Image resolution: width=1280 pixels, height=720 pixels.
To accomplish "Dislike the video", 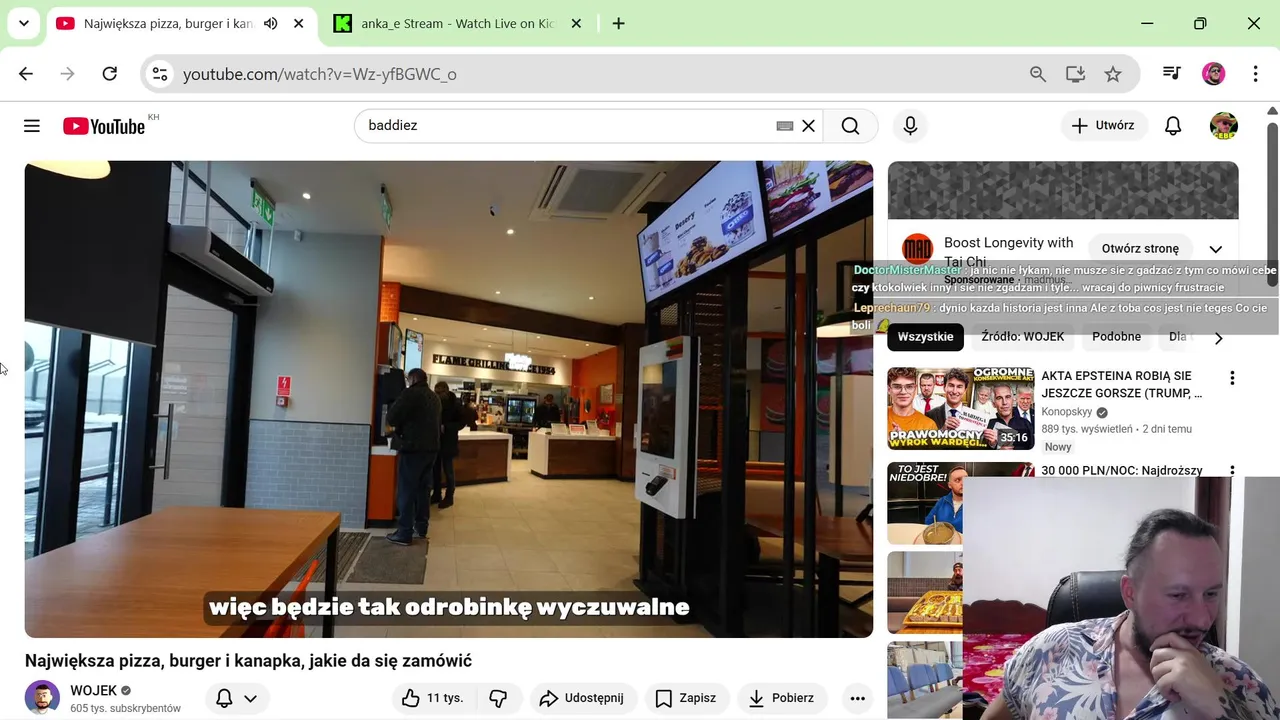I will click(x=498, y=698).
